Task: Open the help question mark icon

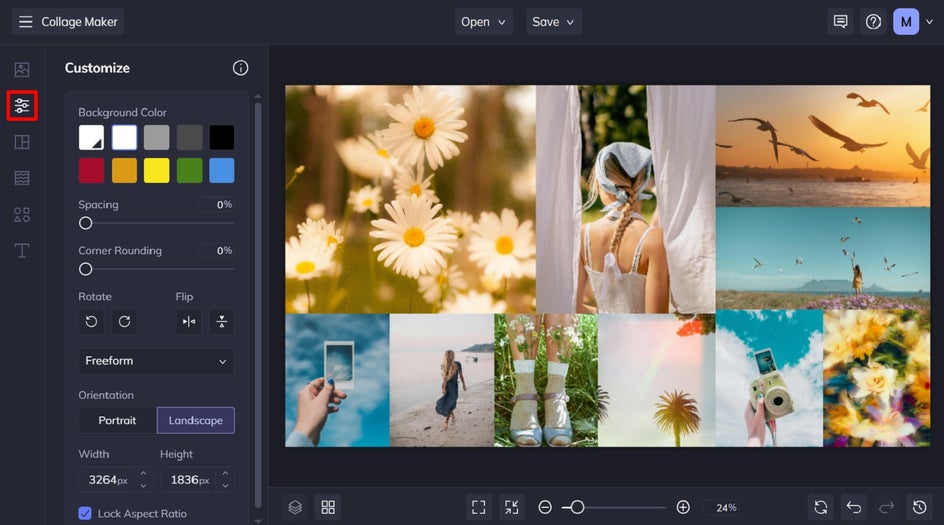Action: (874, 22)
